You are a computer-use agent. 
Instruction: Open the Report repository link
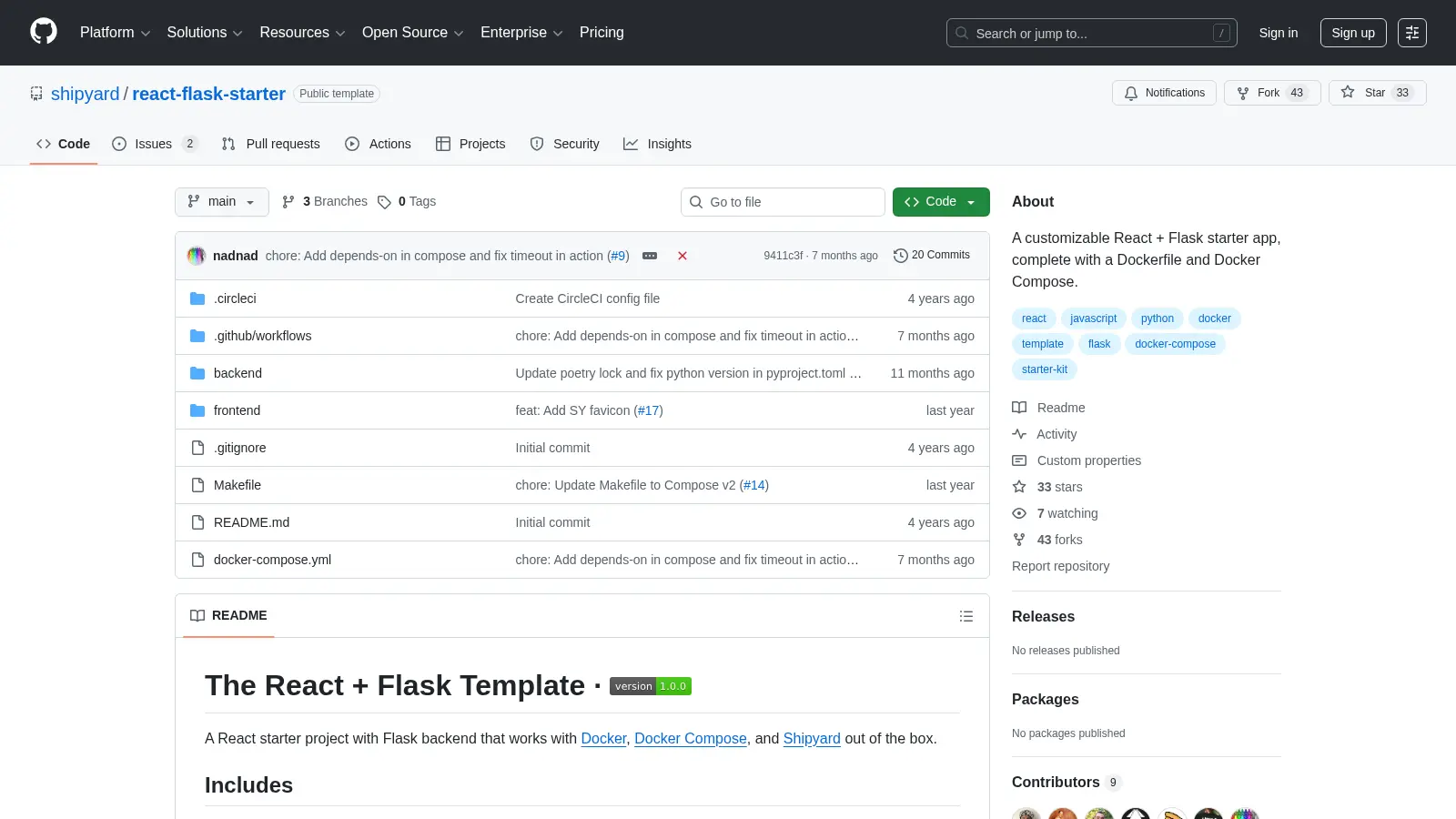pos(1060,566)
